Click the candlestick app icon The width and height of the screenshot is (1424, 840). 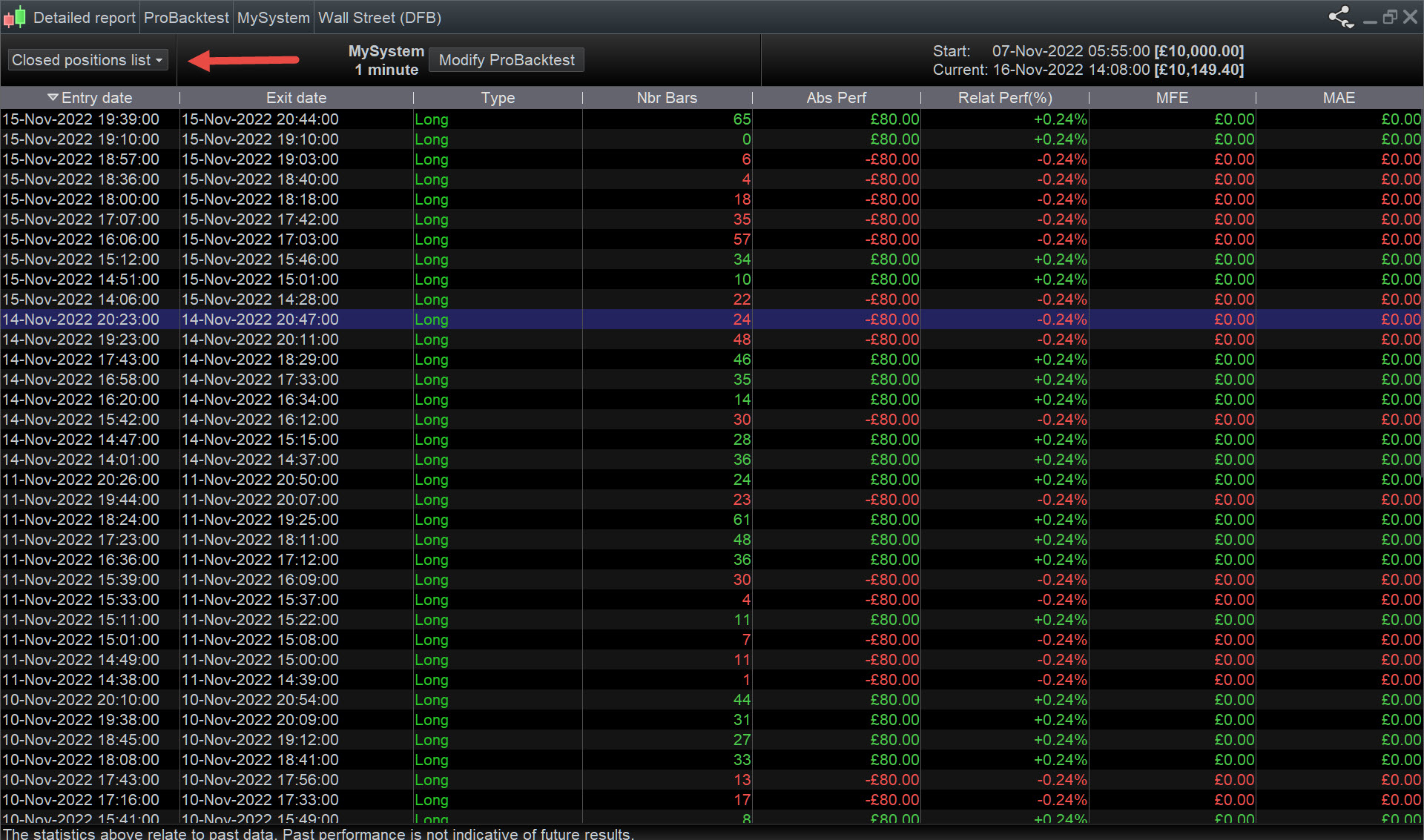pos(15,17)
